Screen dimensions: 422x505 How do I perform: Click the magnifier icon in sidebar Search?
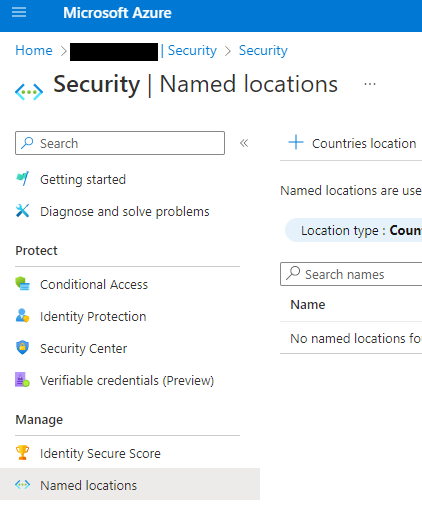click(27, 143)
